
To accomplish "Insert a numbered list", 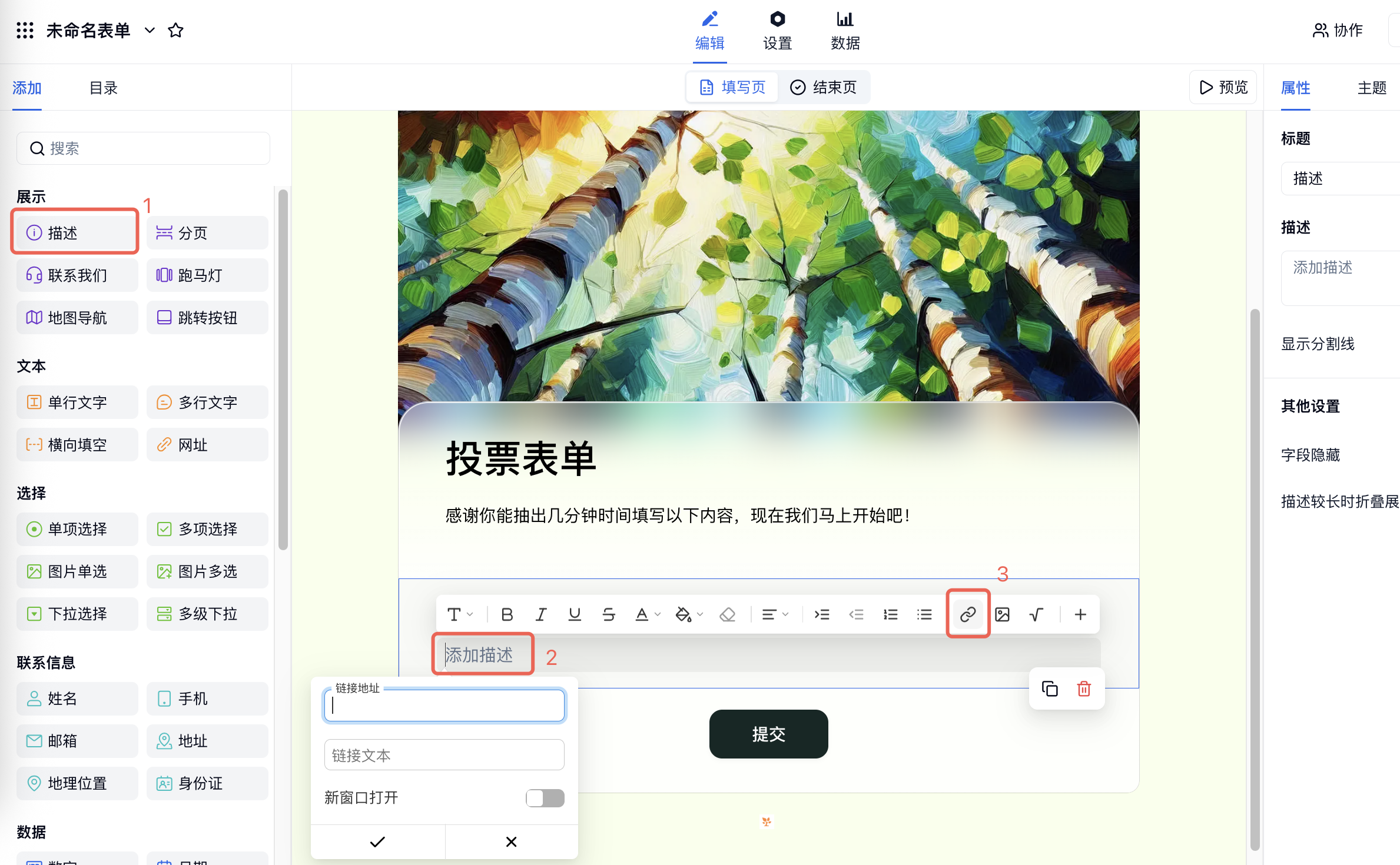I will [x=890, y=614].
